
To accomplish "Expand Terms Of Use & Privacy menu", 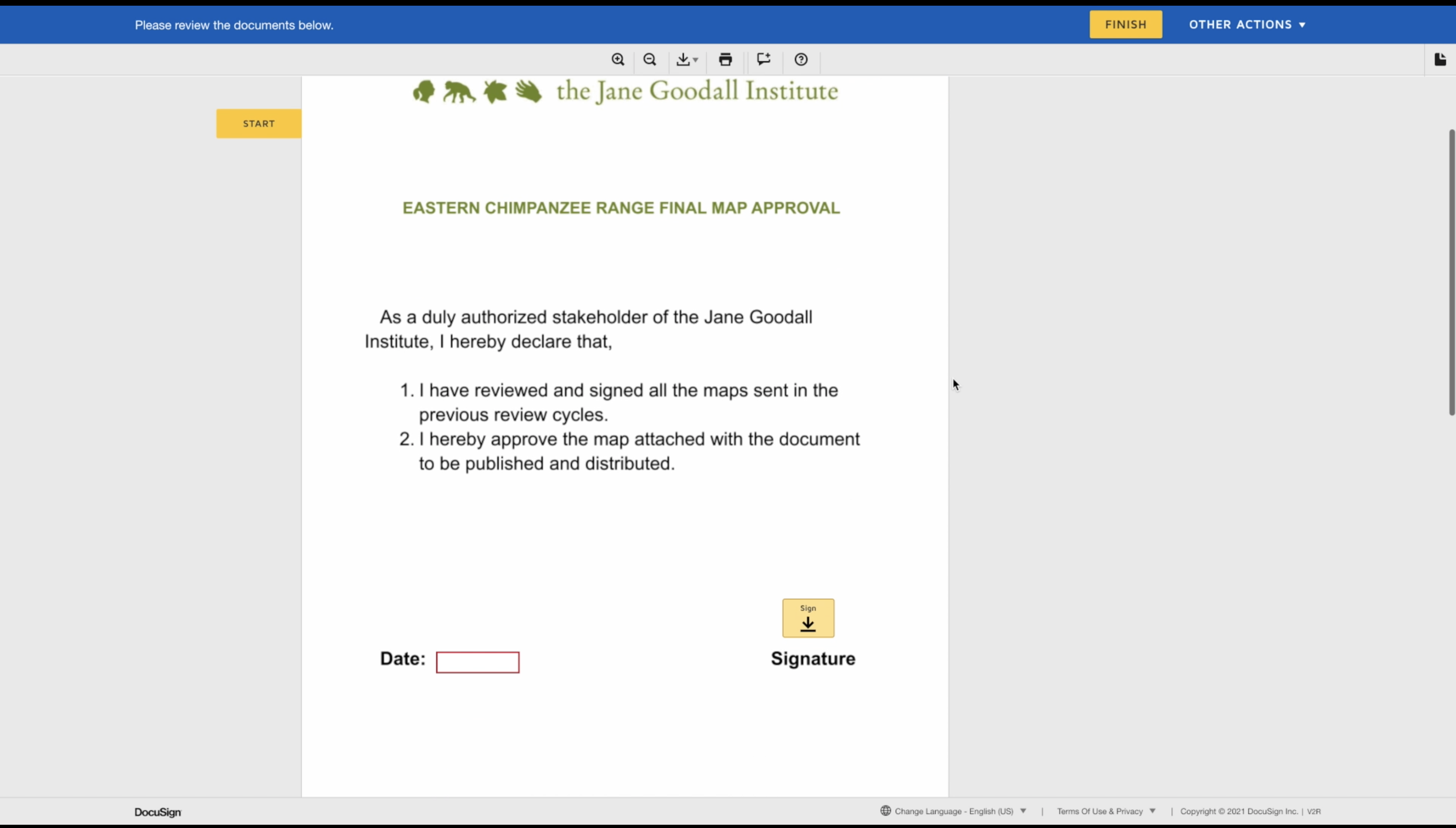I will coord(1106,811).
